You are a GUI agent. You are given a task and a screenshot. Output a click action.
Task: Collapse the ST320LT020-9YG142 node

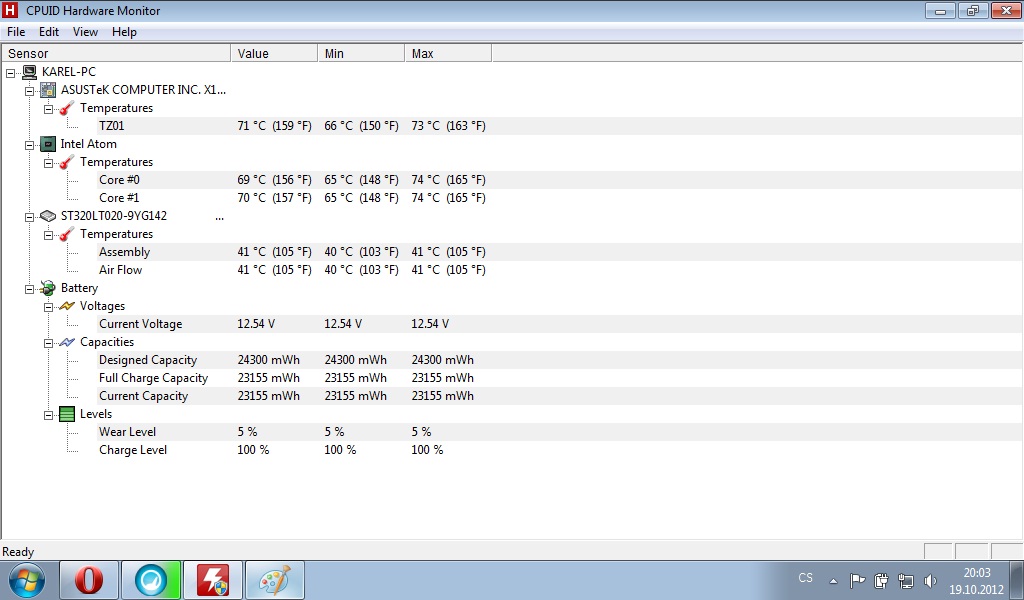click(29, 217)
